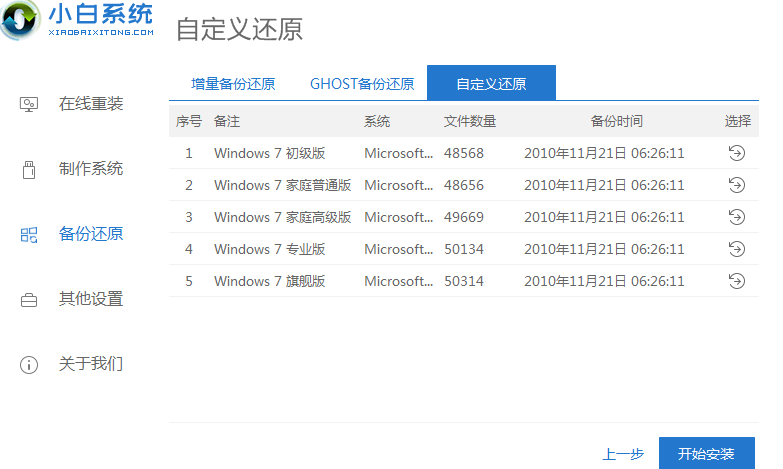The height and width of the screenshot is (469, 783).
Task: Open the 制作系统 sidebar menu
Action: 91,169
